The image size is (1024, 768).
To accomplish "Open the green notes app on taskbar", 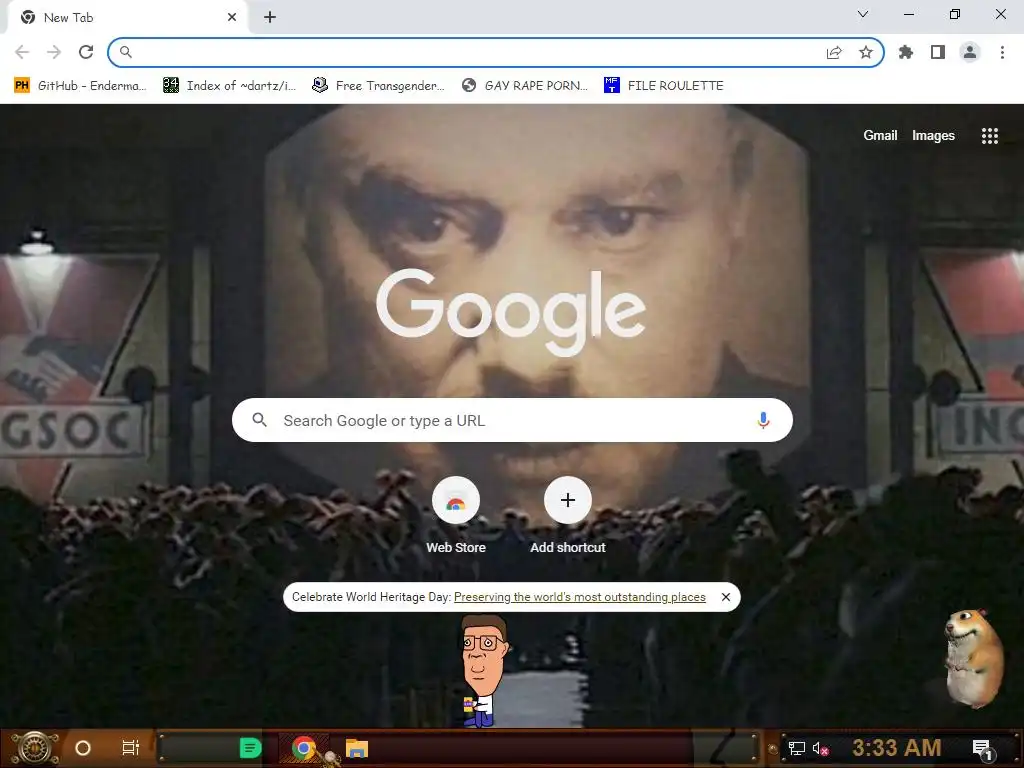I will coord(250,748).
